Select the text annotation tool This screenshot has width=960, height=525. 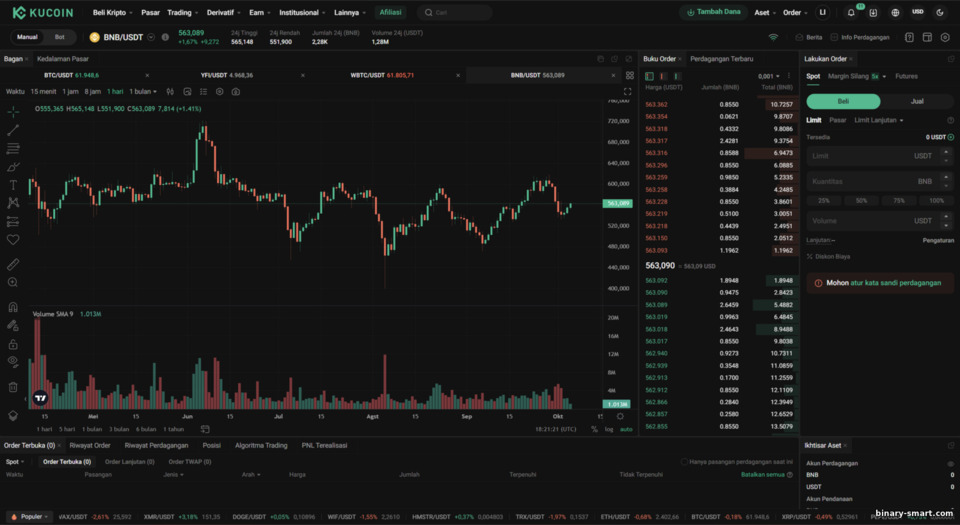click(13, 185)
